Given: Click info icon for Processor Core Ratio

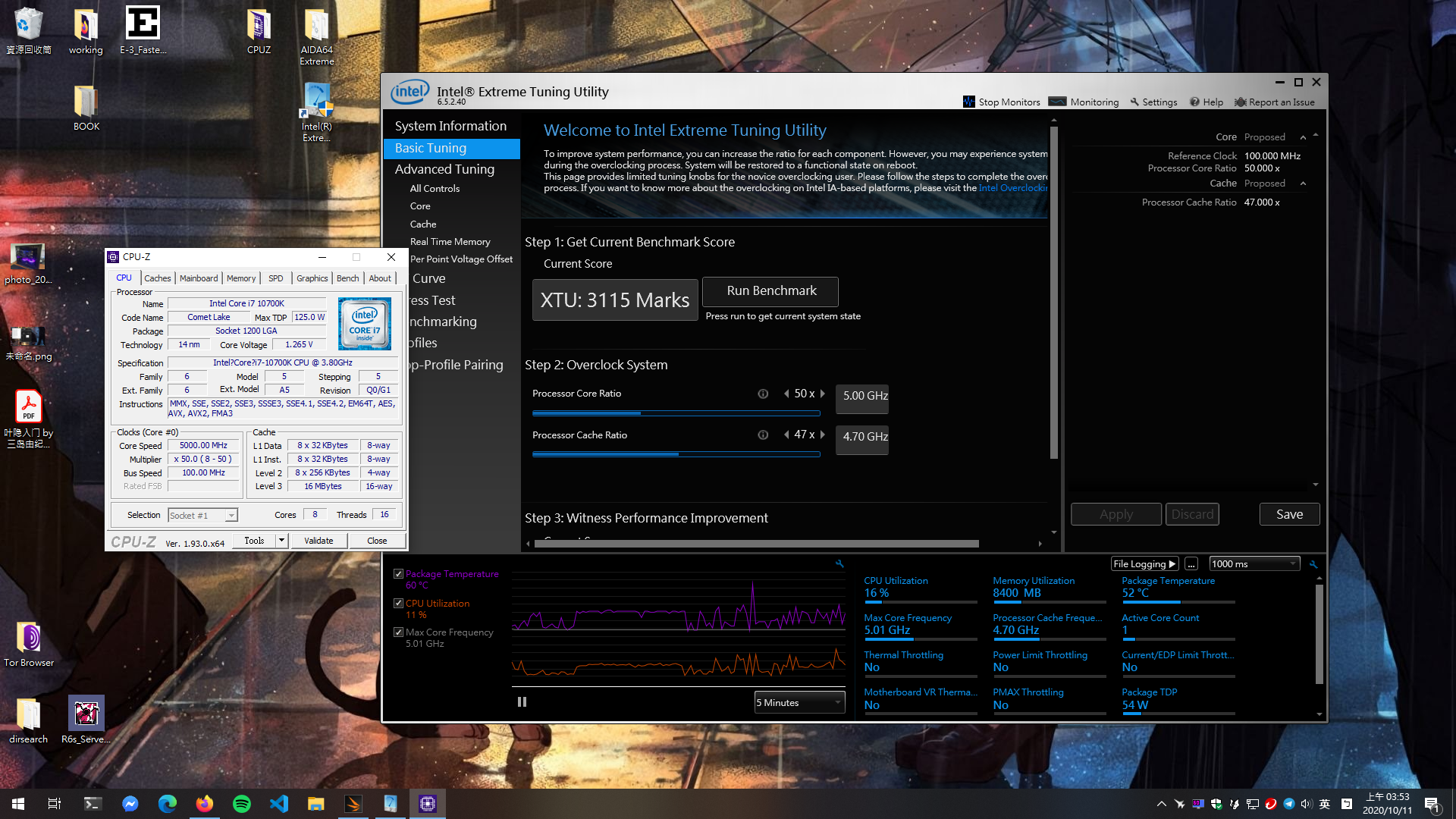Looking at the screenshot, I should click(x=763, y=394).
